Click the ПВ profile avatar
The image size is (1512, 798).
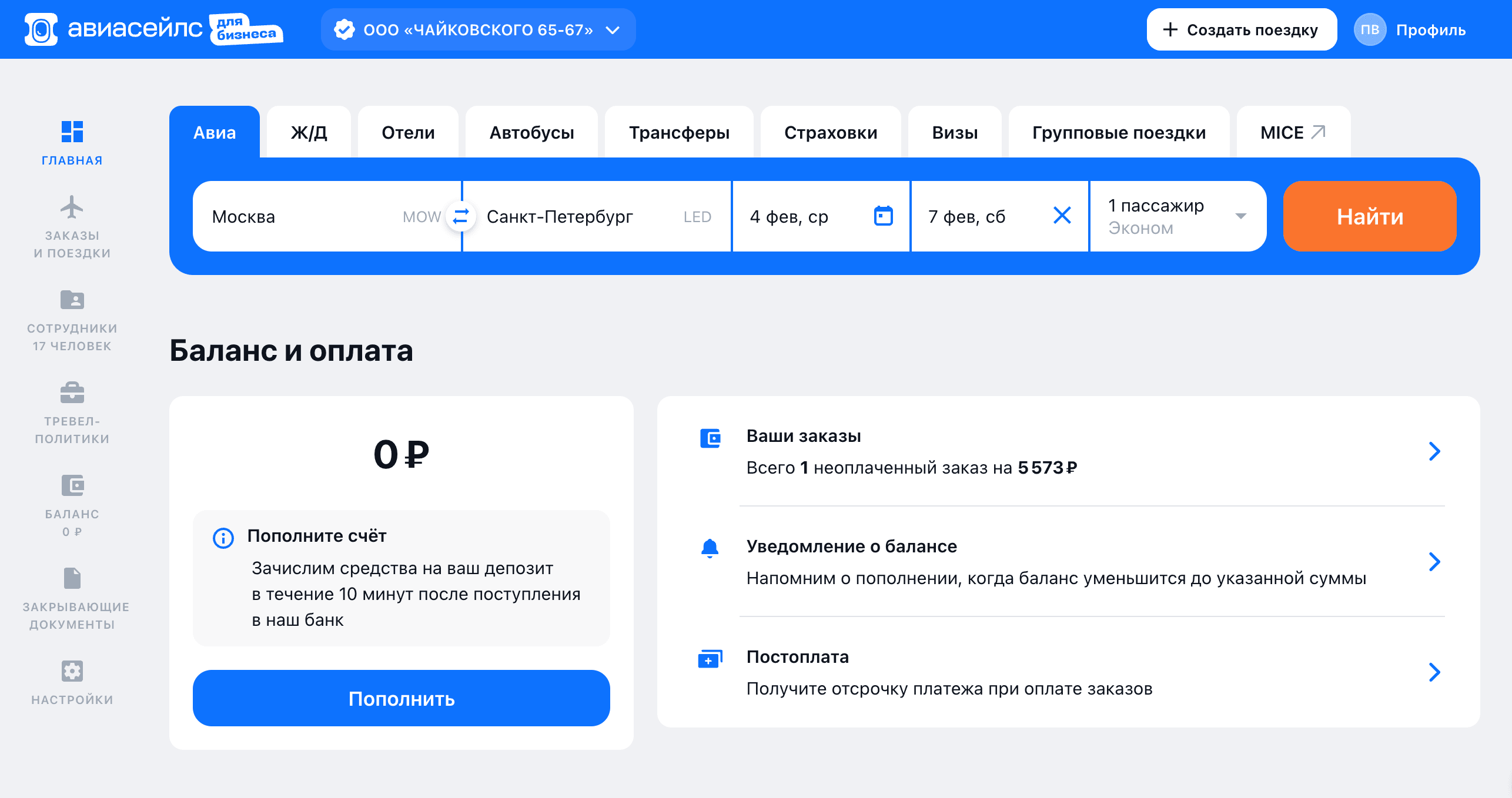(1370, 29)
